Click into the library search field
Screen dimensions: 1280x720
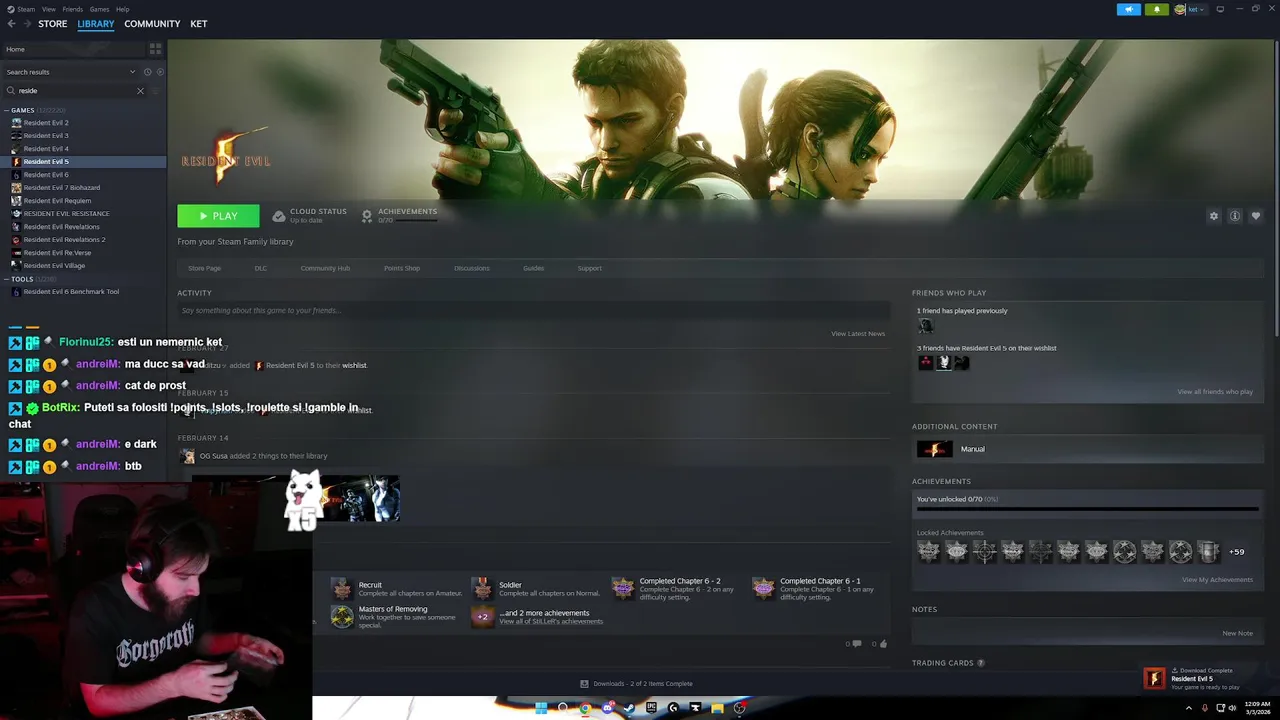[x=75, y=91]
